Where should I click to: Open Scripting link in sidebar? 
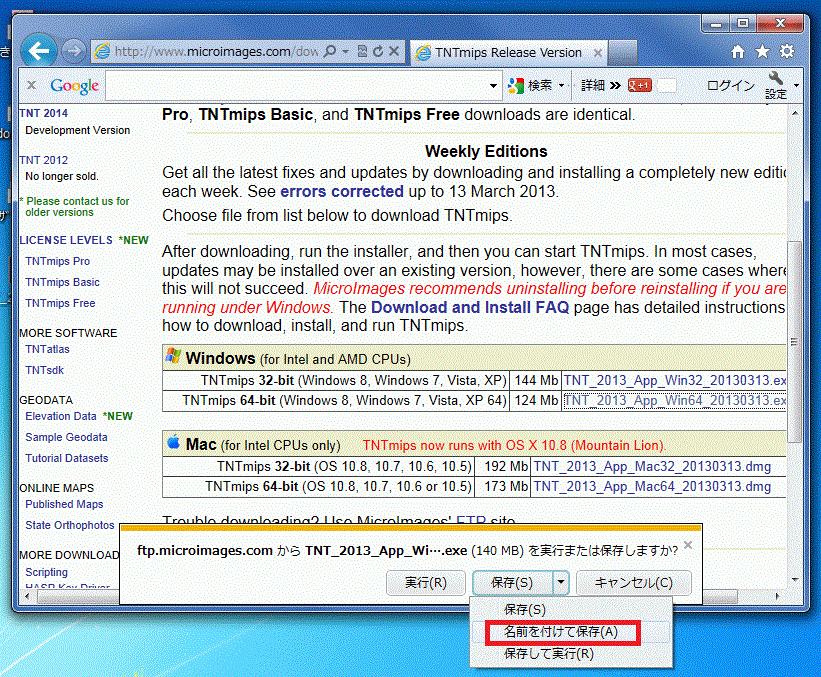(47, 572)
